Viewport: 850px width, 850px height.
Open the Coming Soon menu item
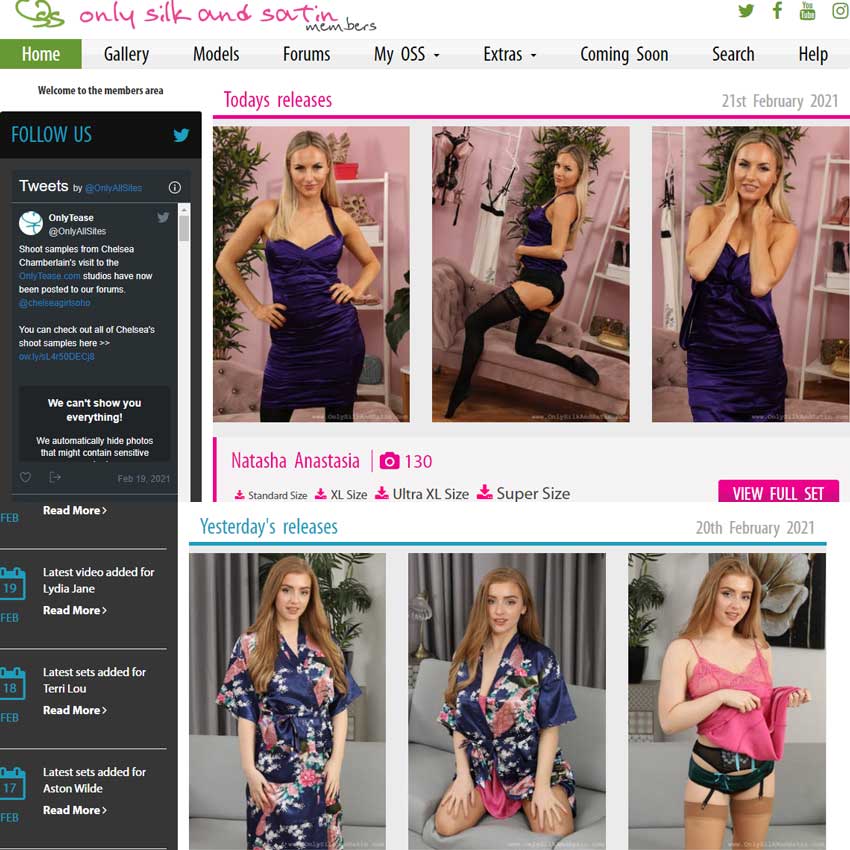[x=624, y=54]
